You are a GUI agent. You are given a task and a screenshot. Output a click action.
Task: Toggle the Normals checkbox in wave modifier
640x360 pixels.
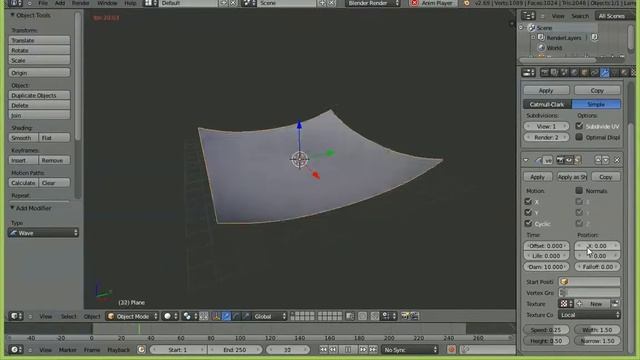(x=579, y=191)
